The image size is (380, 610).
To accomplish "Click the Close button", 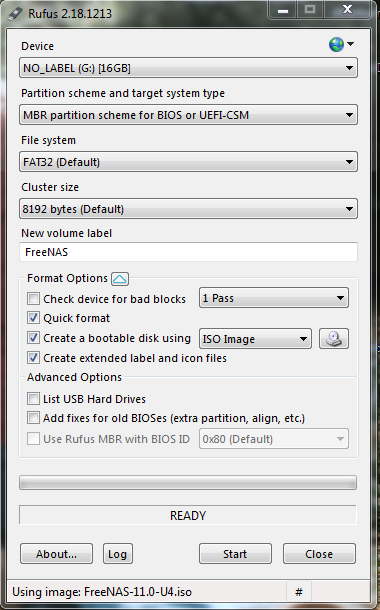I will coord(319,554).
